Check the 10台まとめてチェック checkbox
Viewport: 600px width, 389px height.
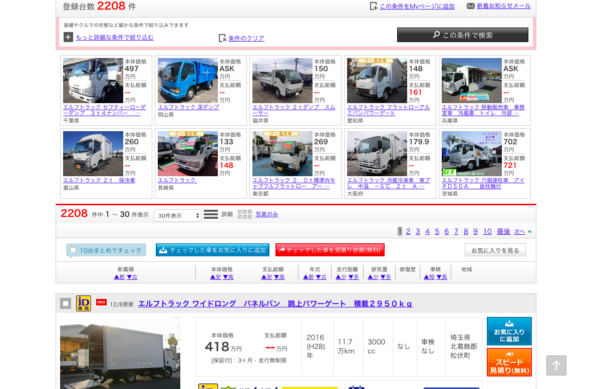pos(73,250)
